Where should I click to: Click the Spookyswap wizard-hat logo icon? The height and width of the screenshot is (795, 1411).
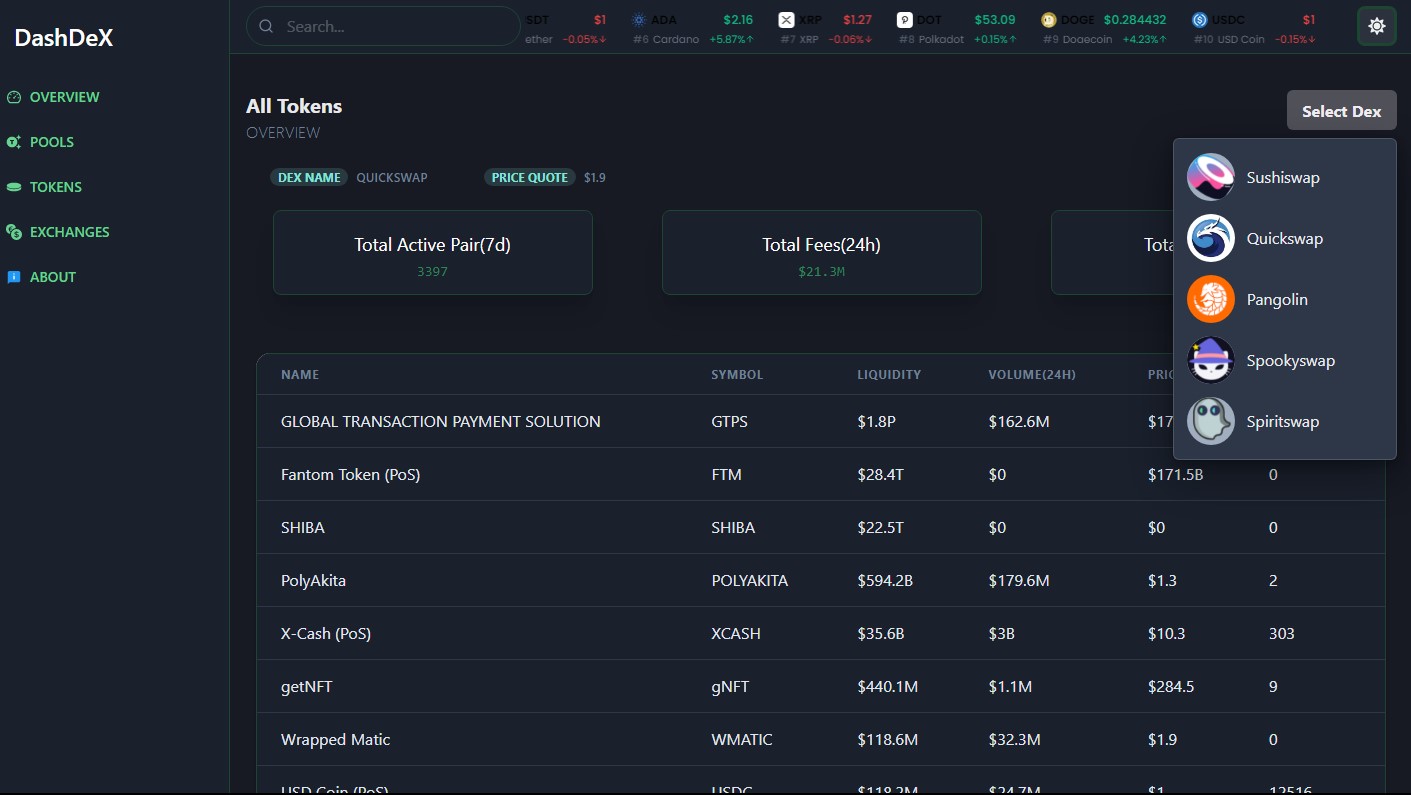(x=1210, y=360)
